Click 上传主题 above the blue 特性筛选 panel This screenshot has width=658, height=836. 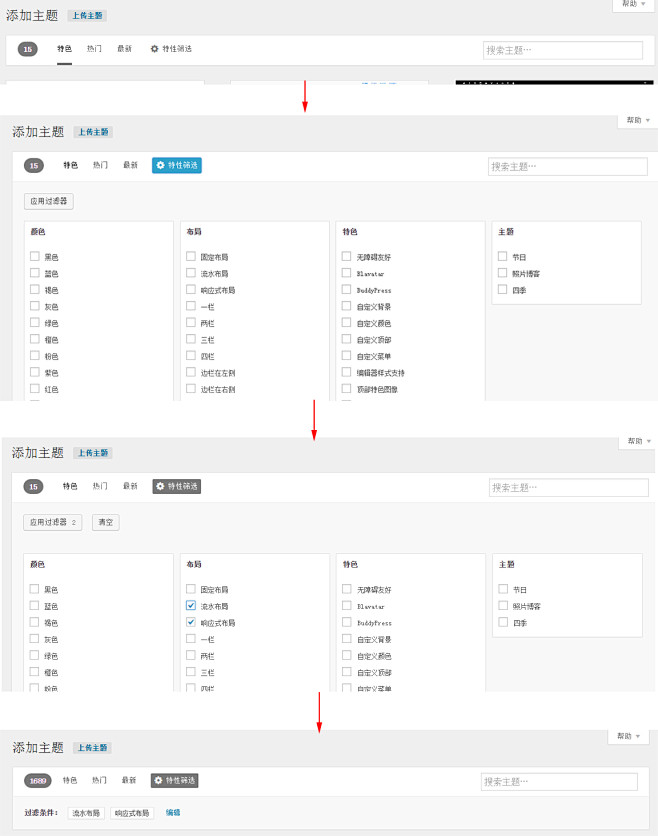(x=93, y=132)
